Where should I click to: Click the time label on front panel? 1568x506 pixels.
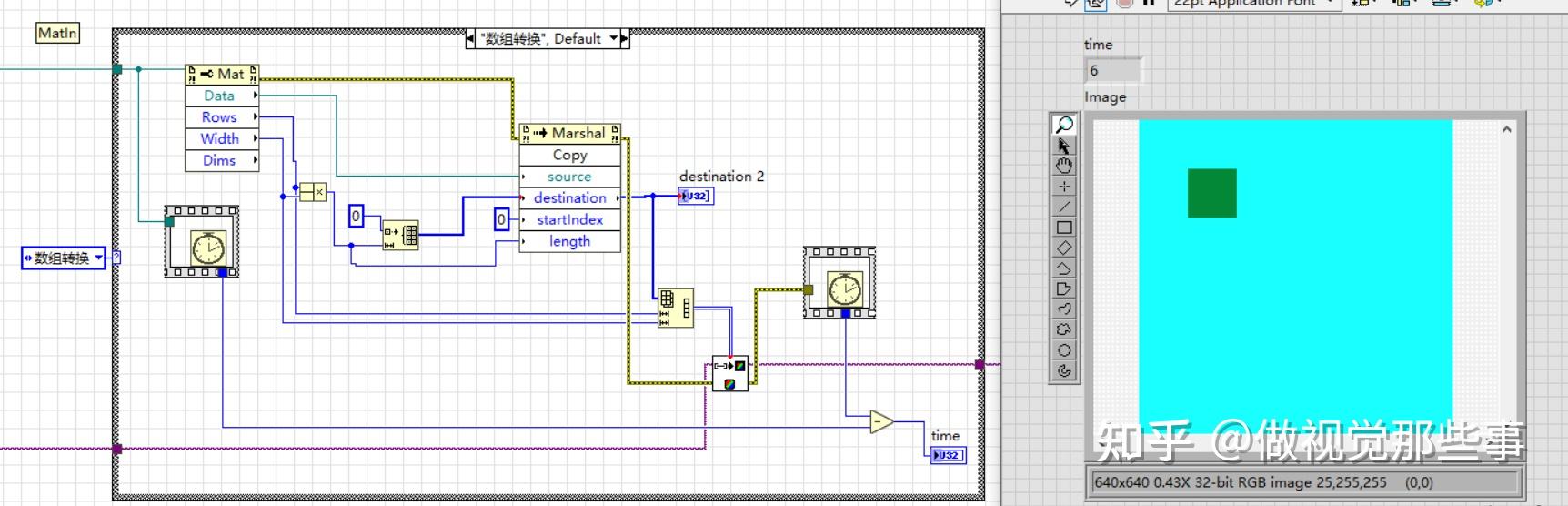coord(1098,45)
